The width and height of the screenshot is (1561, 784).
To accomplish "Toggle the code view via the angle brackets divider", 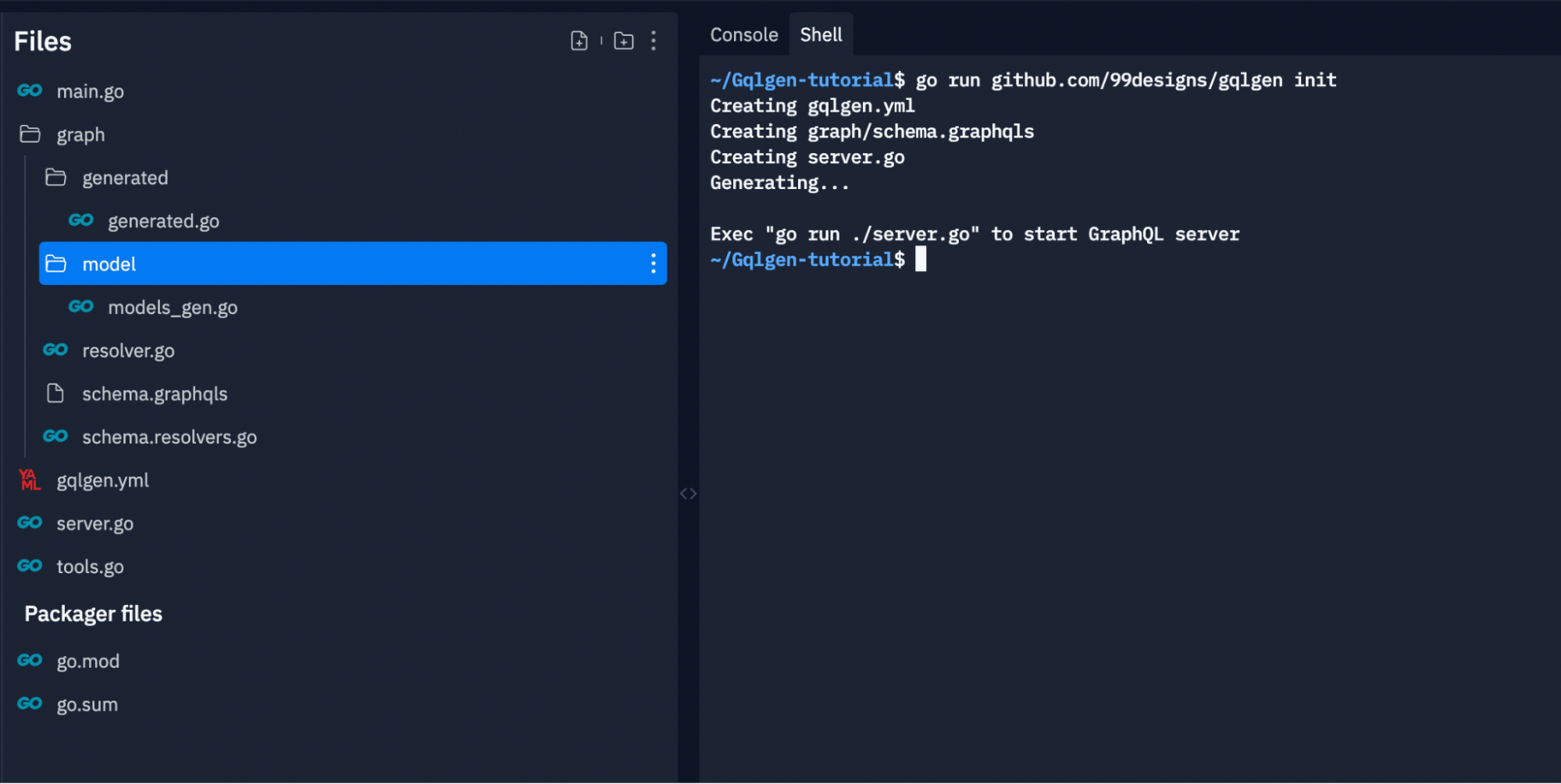I will point(688,493).
